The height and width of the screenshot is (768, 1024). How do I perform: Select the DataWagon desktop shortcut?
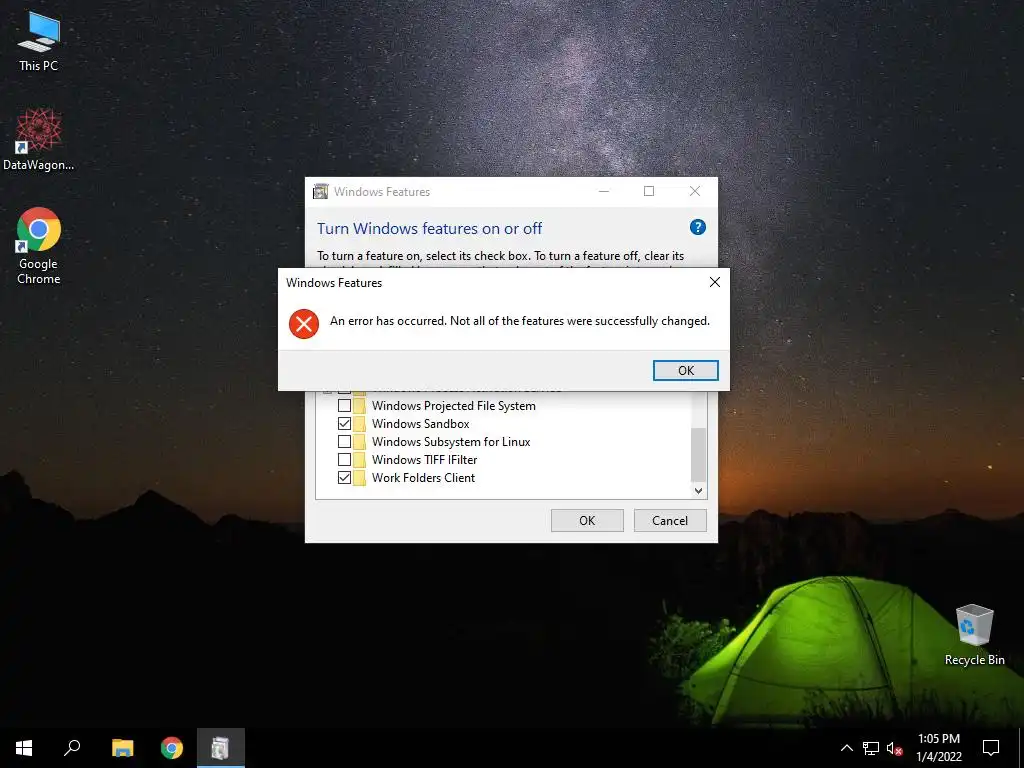click(x=39, y=139)
